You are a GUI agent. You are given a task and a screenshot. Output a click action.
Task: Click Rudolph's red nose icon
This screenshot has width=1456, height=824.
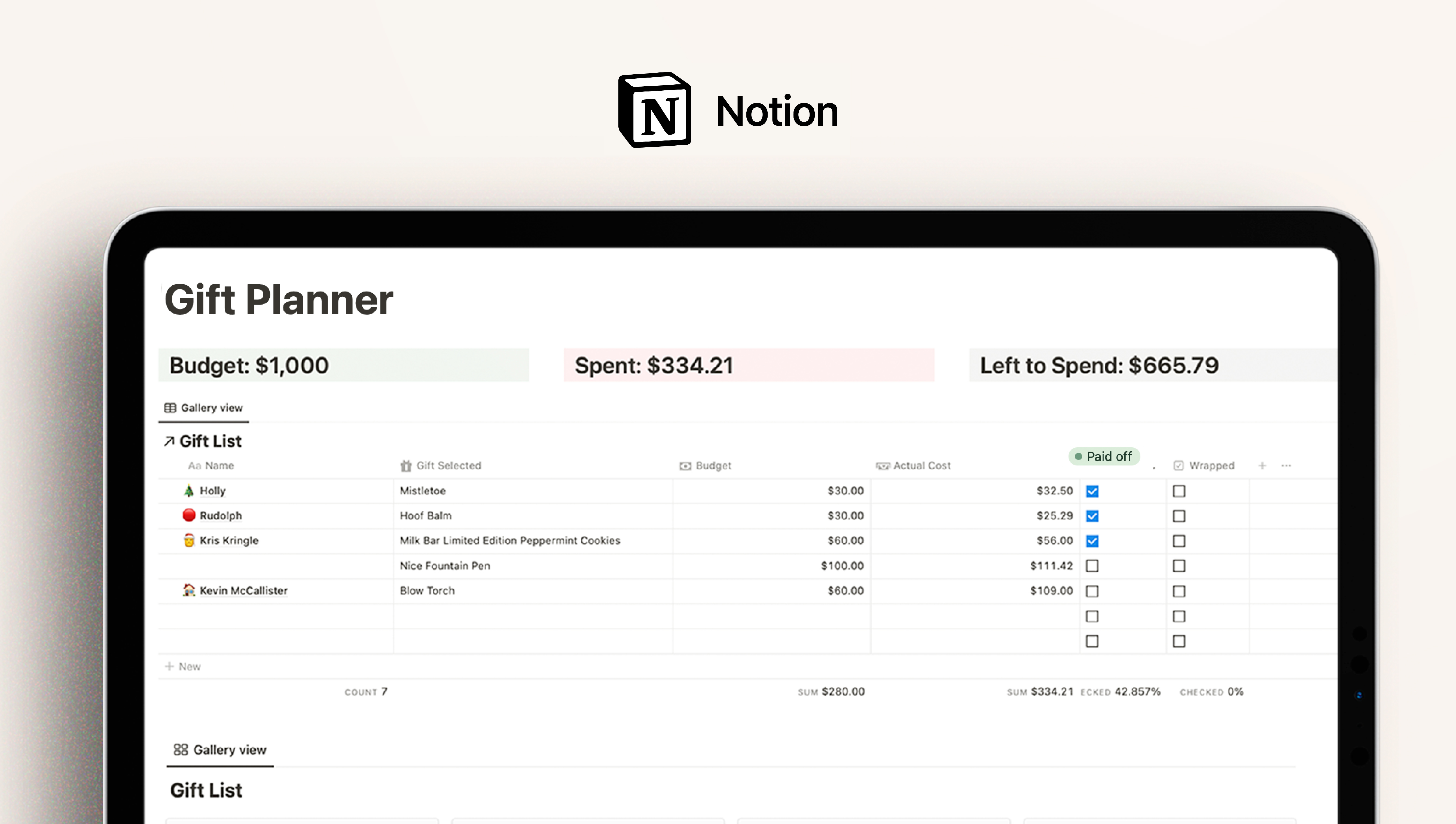pyautogui.click(x=188, y=515)
